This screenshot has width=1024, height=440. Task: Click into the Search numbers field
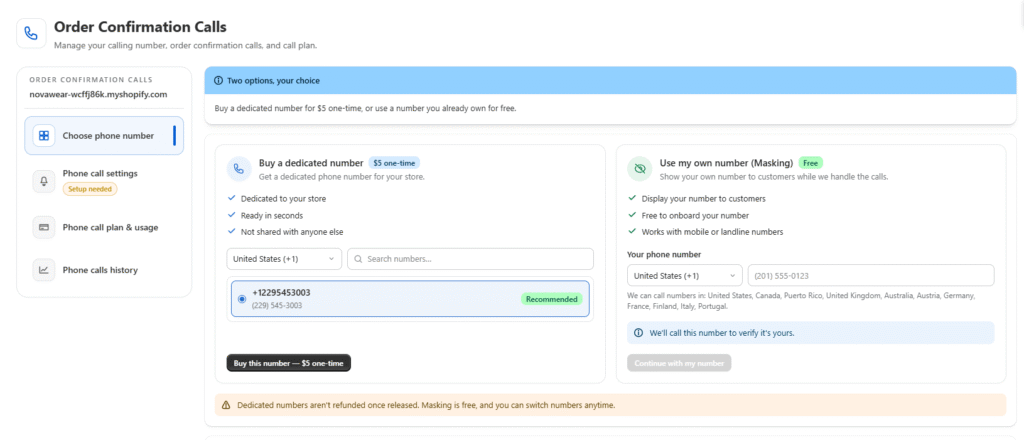pos(470,259)
